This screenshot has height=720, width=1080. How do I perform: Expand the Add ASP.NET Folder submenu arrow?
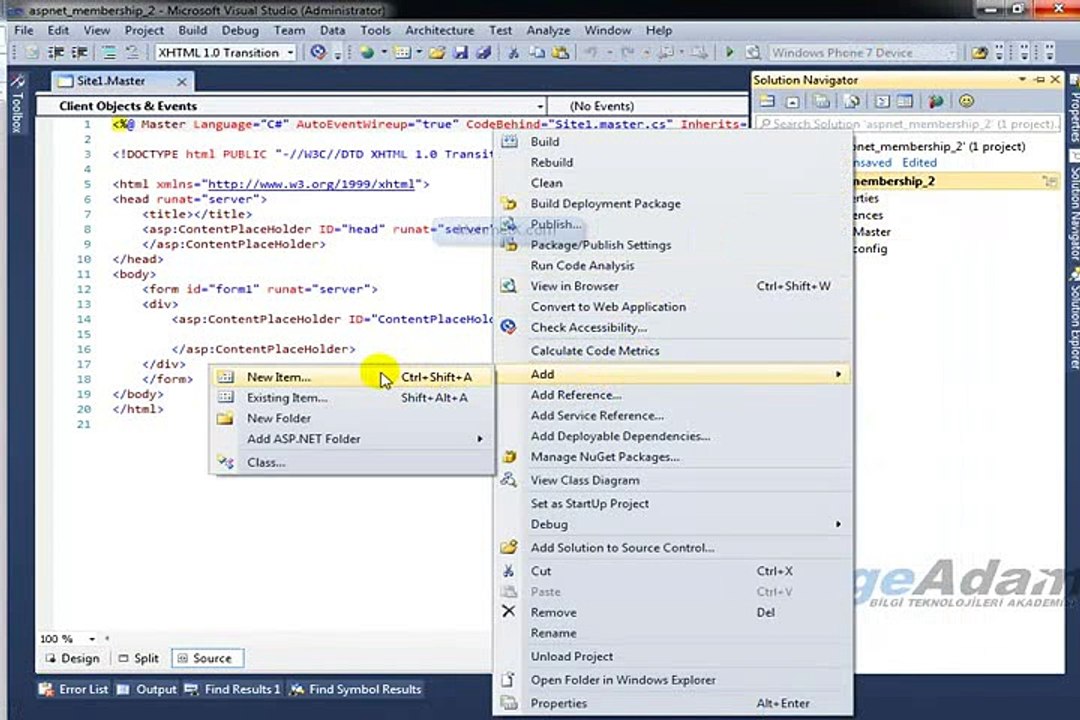479,439
